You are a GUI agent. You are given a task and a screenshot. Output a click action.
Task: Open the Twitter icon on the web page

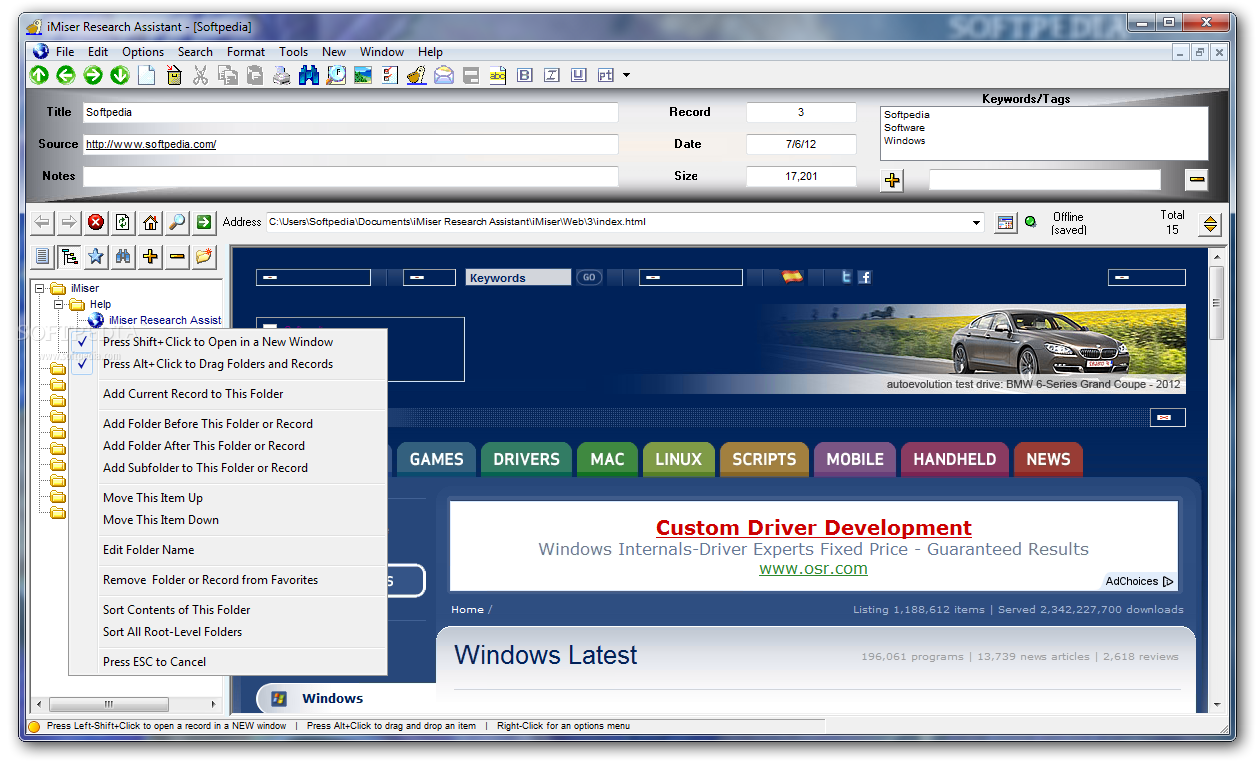pos(846,277)
